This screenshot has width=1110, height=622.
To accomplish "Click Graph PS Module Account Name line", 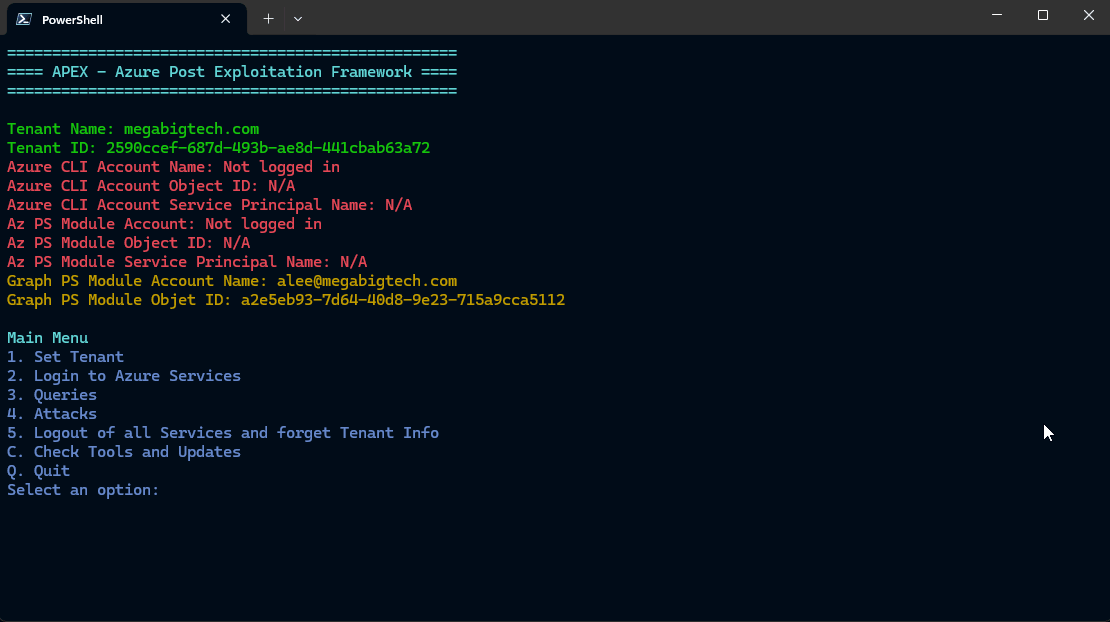I will 232,282.
